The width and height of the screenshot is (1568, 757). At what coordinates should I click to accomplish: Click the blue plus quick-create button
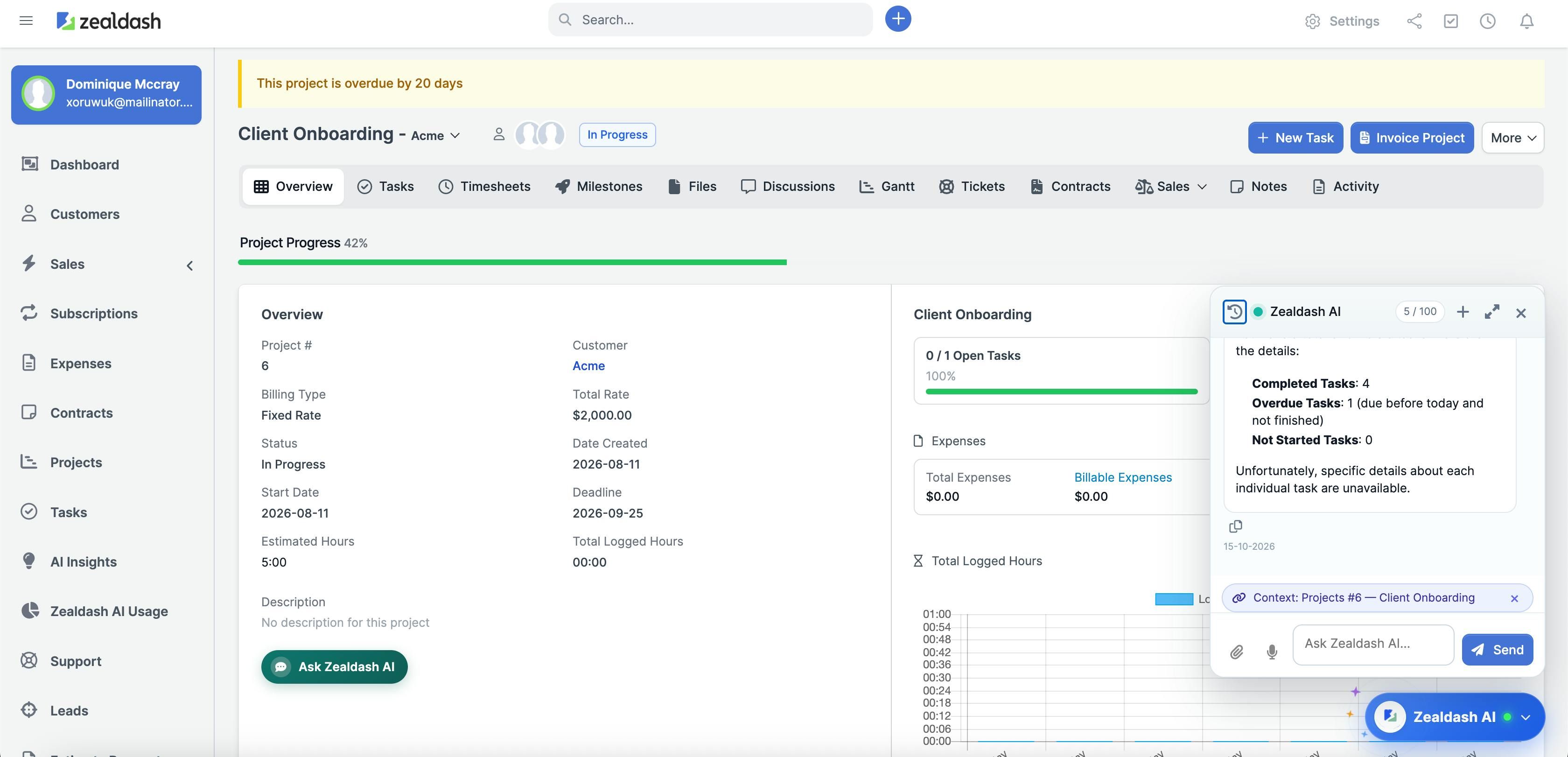coord(898,19)
